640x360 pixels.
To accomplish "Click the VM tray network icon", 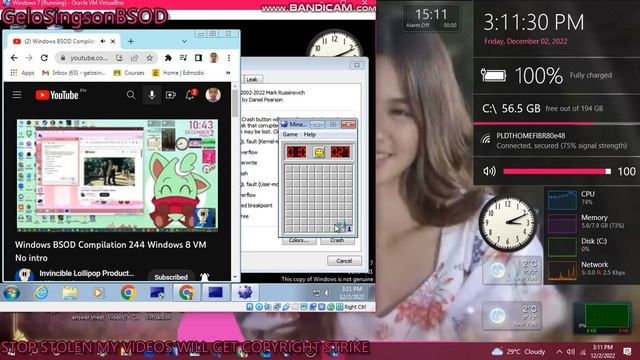I will [x=316, y=293].
